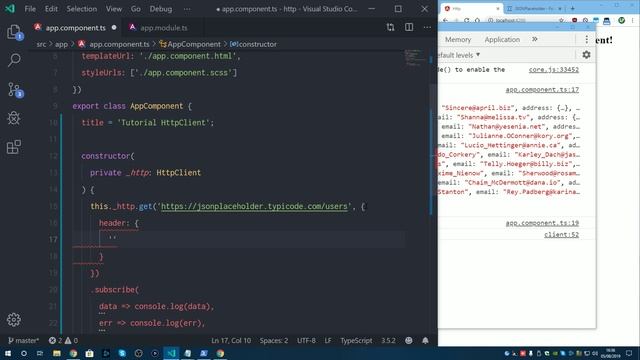
Task: Open the Debug menu
Action: [x=161, y=9]
